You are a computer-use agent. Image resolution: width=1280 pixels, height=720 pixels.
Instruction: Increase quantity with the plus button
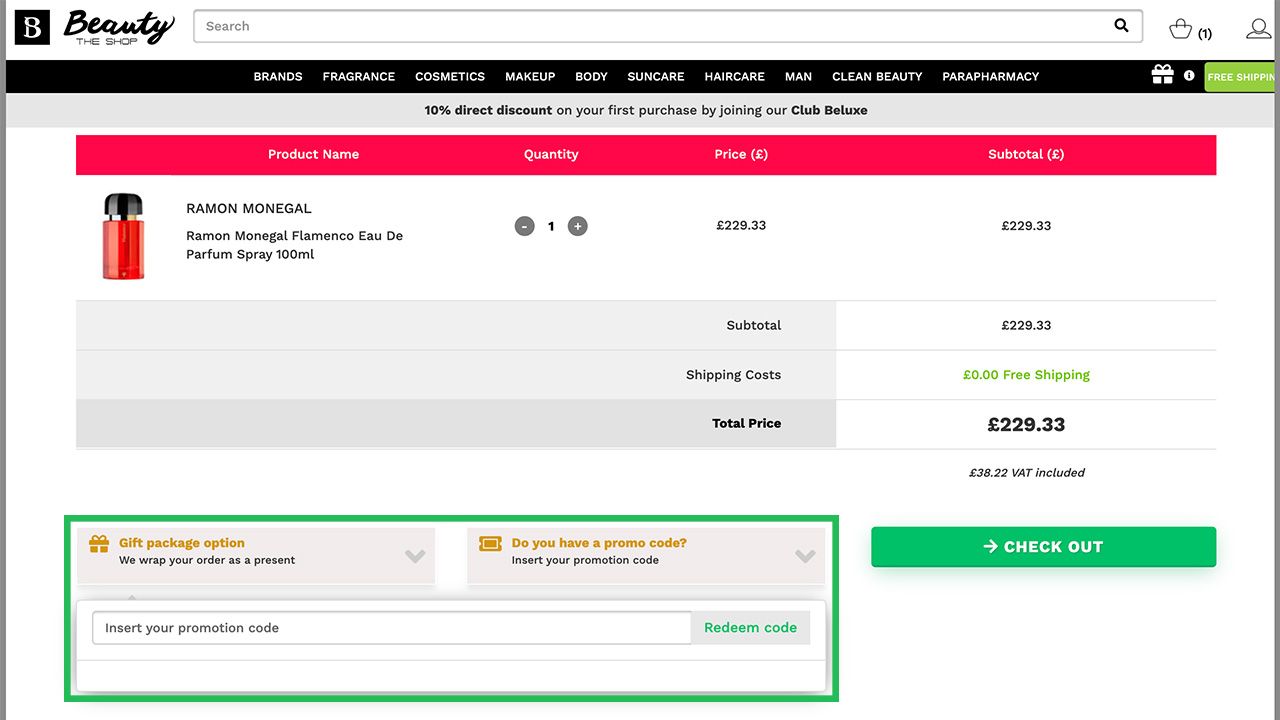tap(577, 226)
